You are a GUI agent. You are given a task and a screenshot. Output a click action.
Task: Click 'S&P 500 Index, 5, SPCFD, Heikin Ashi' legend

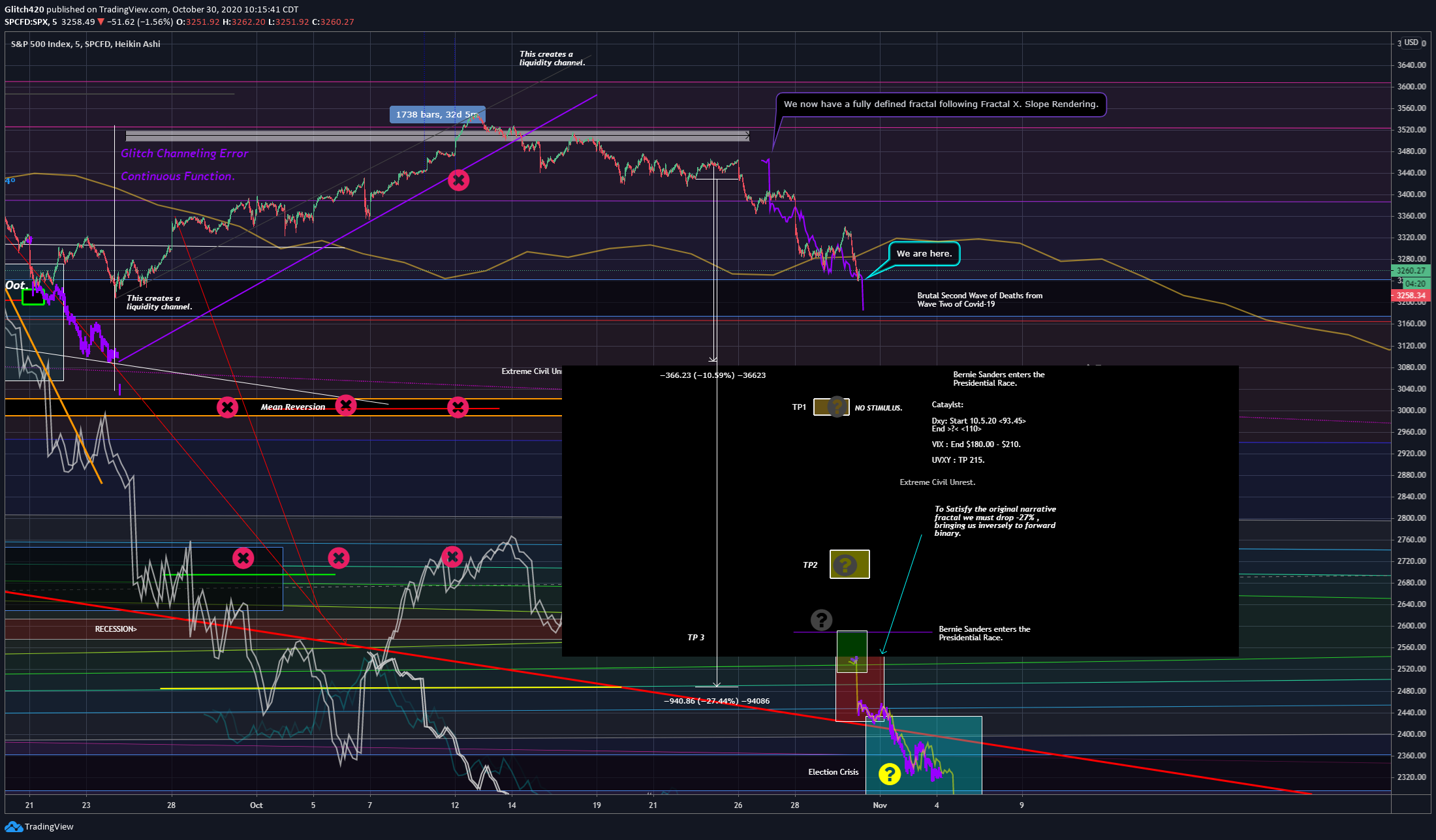tap(86, 44)
